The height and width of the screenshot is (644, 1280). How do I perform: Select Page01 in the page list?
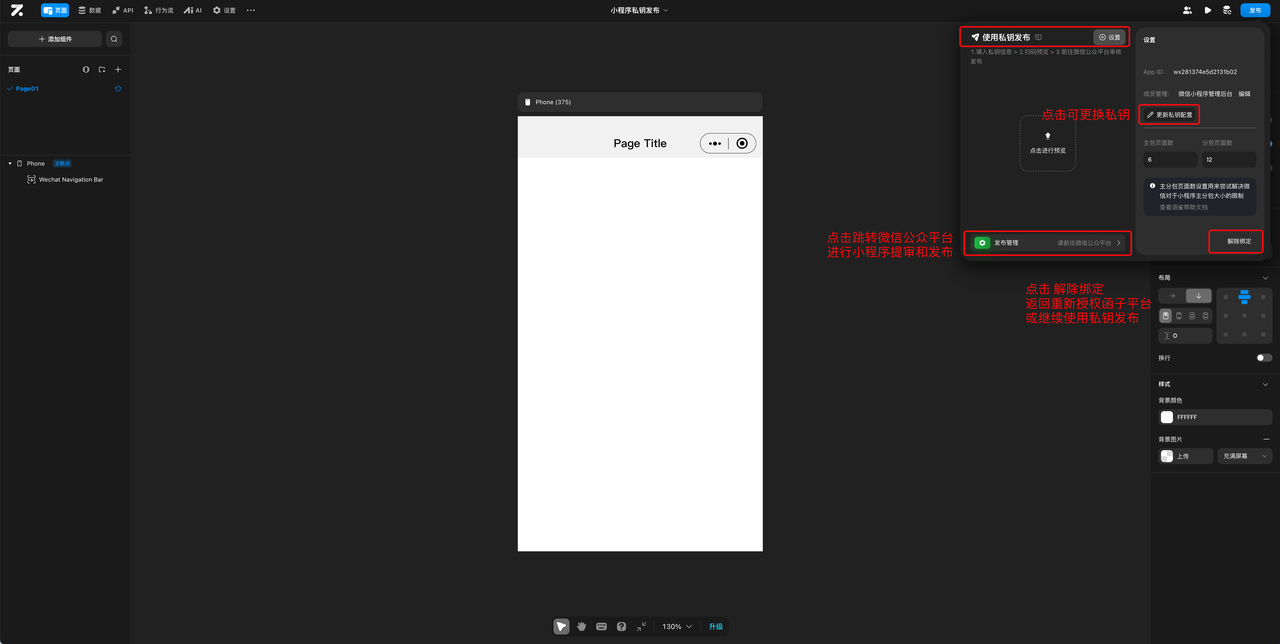tap(27, 88)
